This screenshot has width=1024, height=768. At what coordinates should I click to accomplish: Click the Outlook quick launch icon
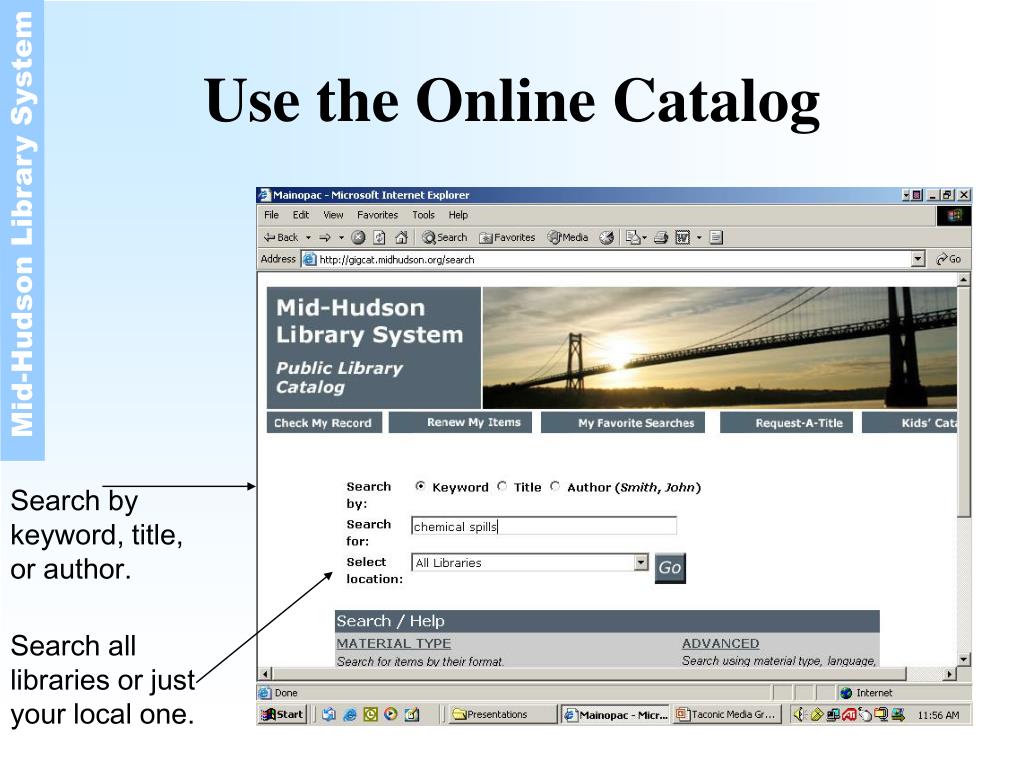[x=370, y=714]
